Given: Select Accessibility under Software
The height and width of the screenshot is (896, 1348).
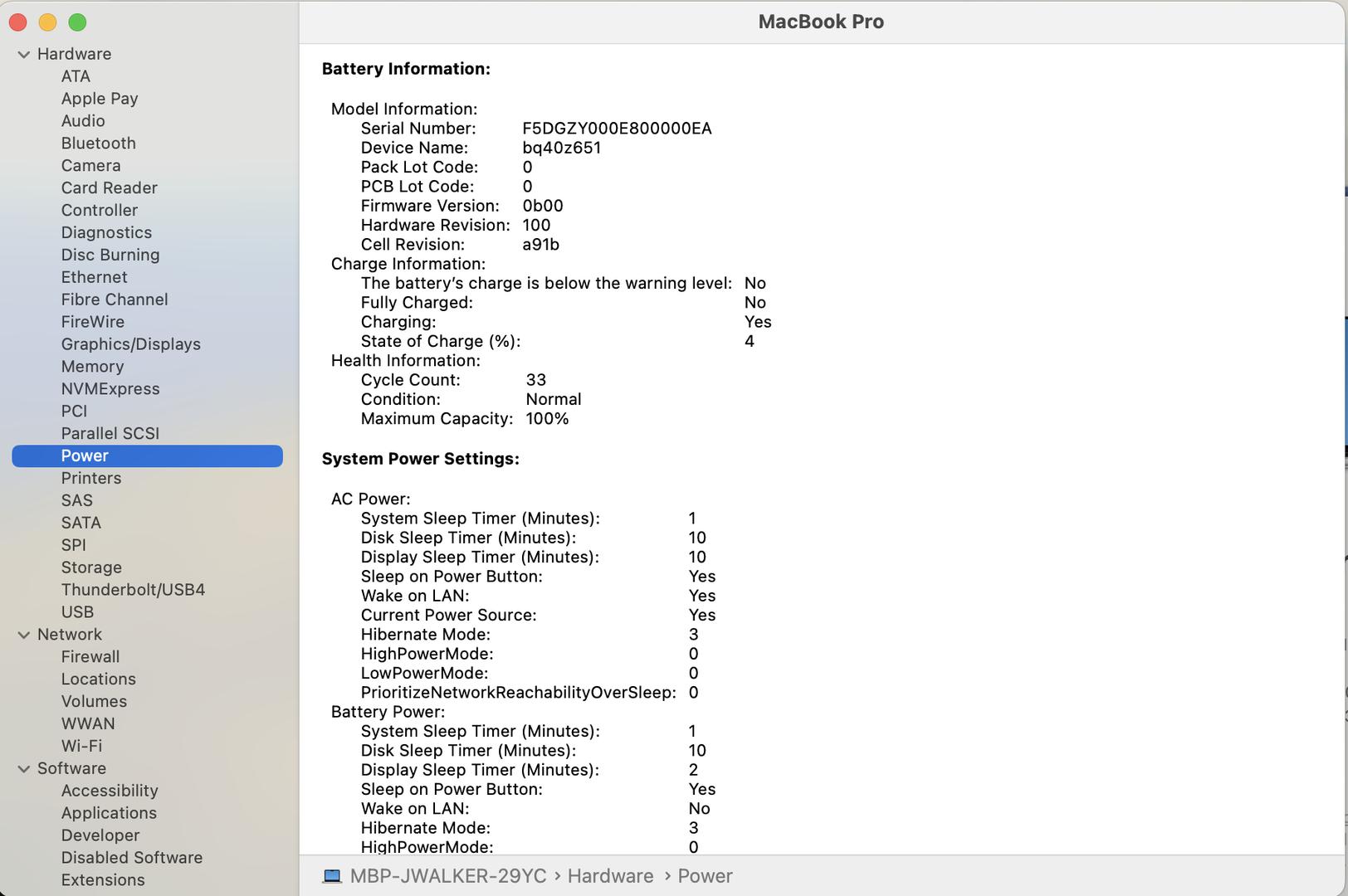Looking at the screenshot, I should (x=109, y=791).
